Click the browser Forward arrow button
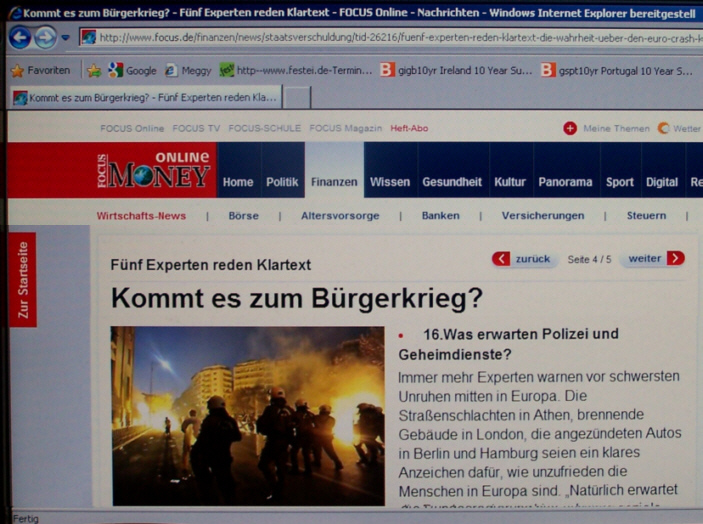This screenshot has height=524, width=703. 45,38
